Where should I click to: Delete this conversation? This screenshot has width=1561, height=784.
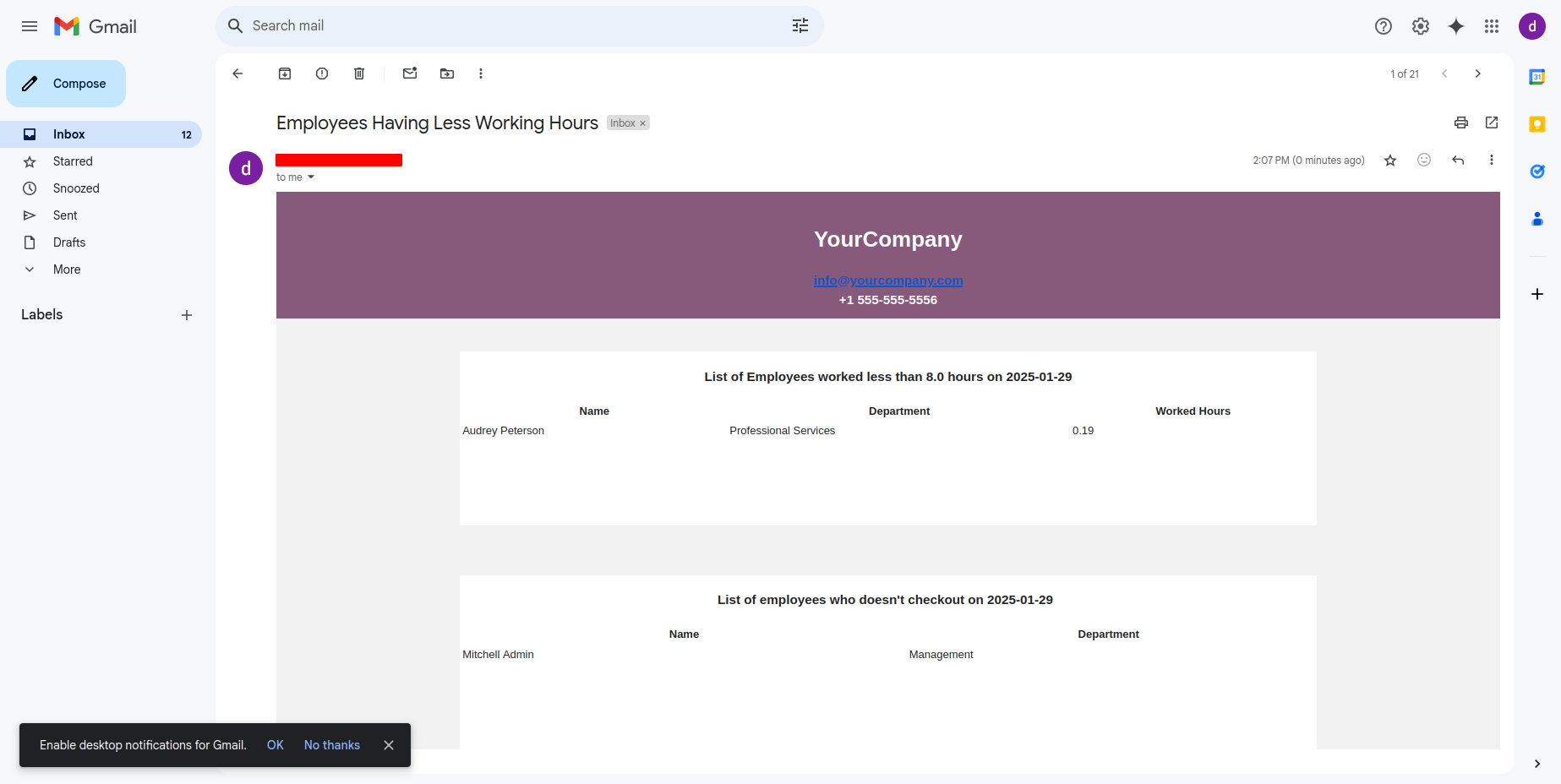tap(359, 73)
